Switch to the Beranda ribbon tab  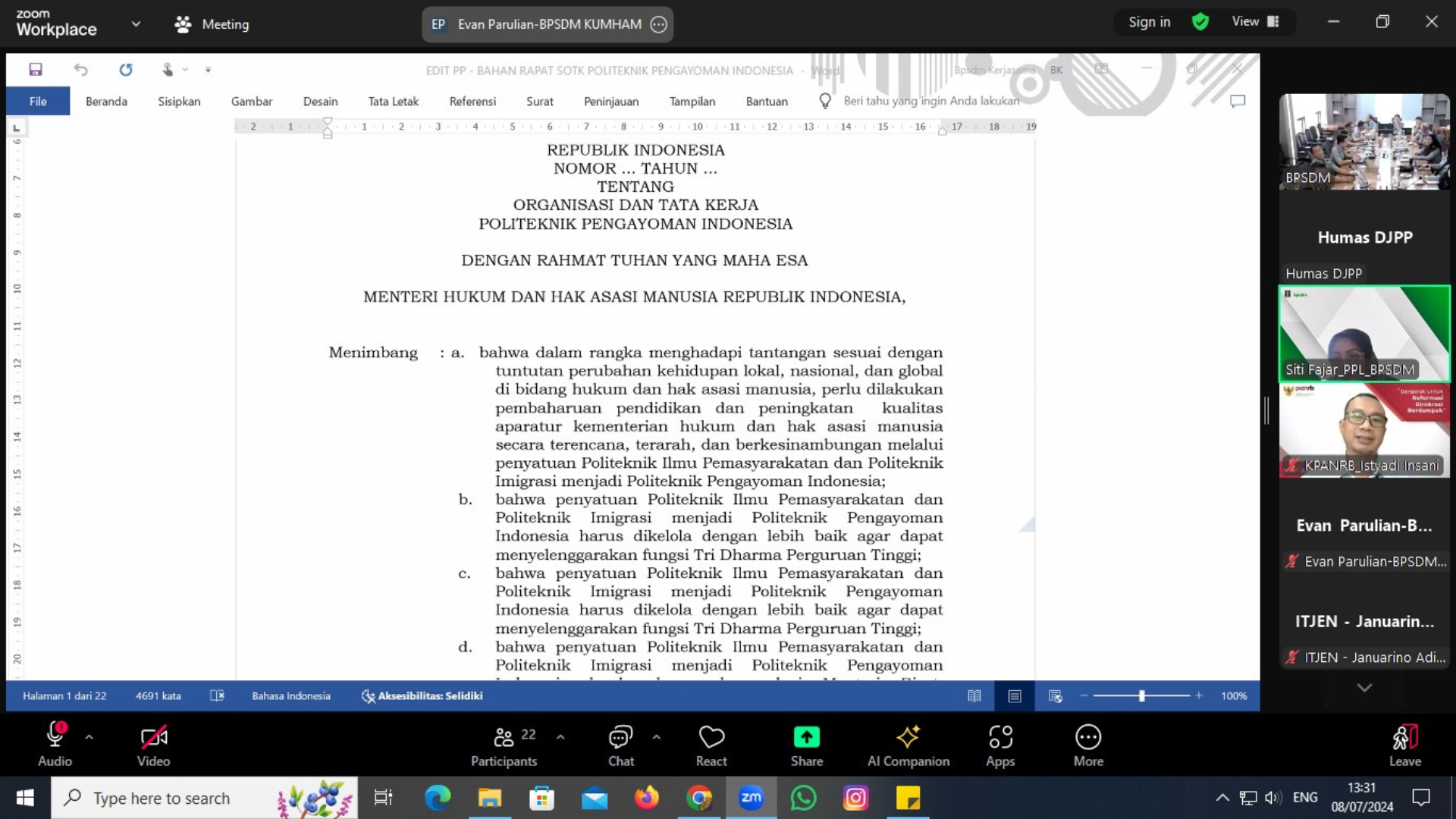106,101
